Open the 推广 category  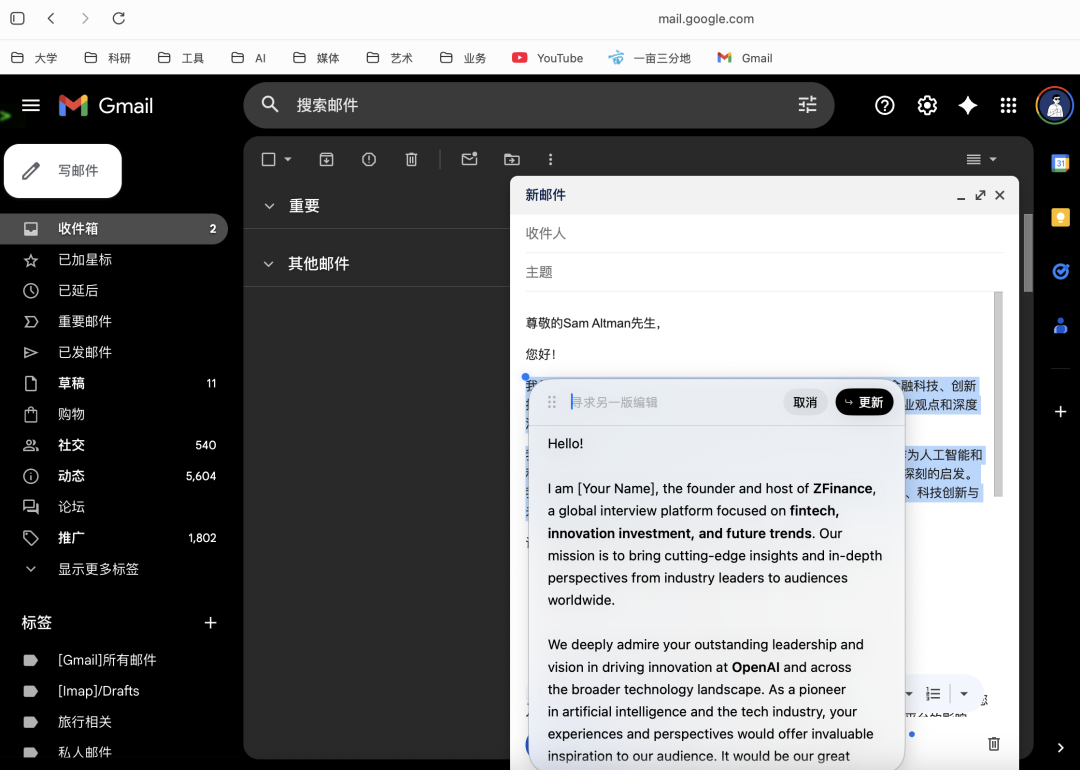(x=114, y=538)
